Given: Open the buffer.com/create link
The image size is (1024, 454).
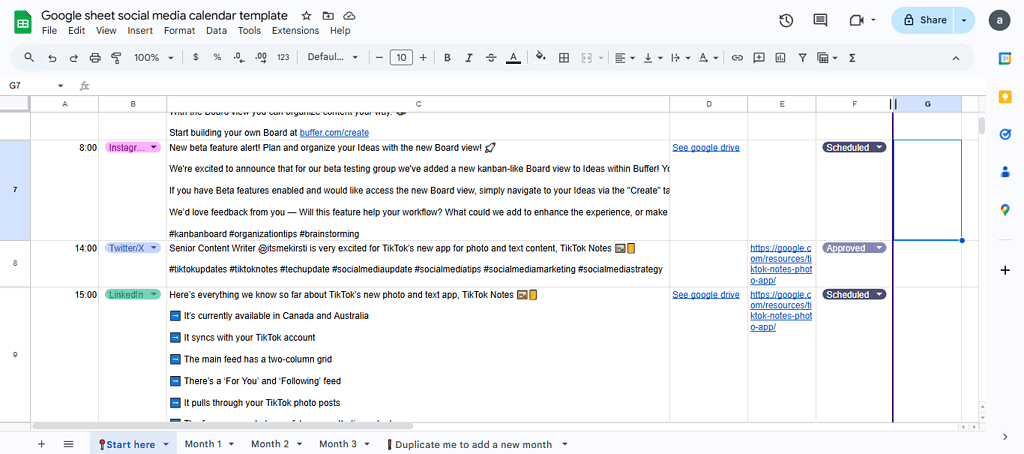Looking at the screenshot, I should (x=334, y=132).
